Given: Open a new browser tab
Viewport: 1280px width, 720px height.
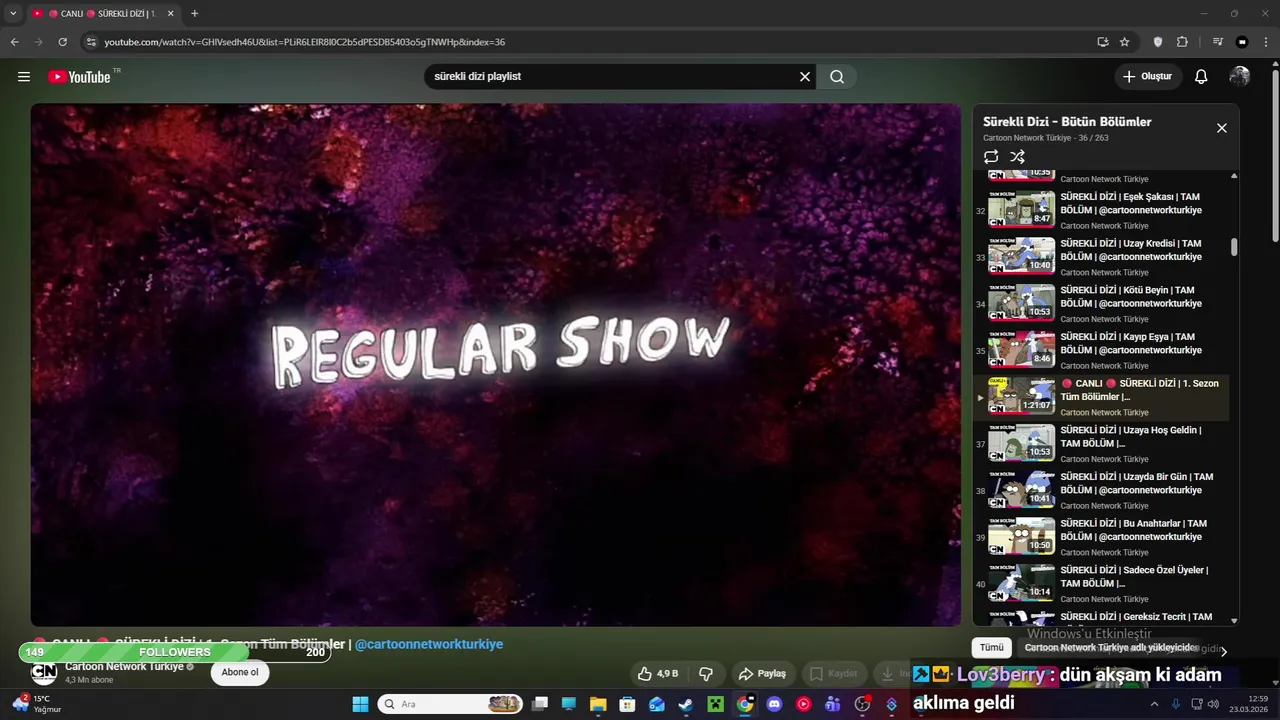Looking at the screenshot, I should coord(194,13).
